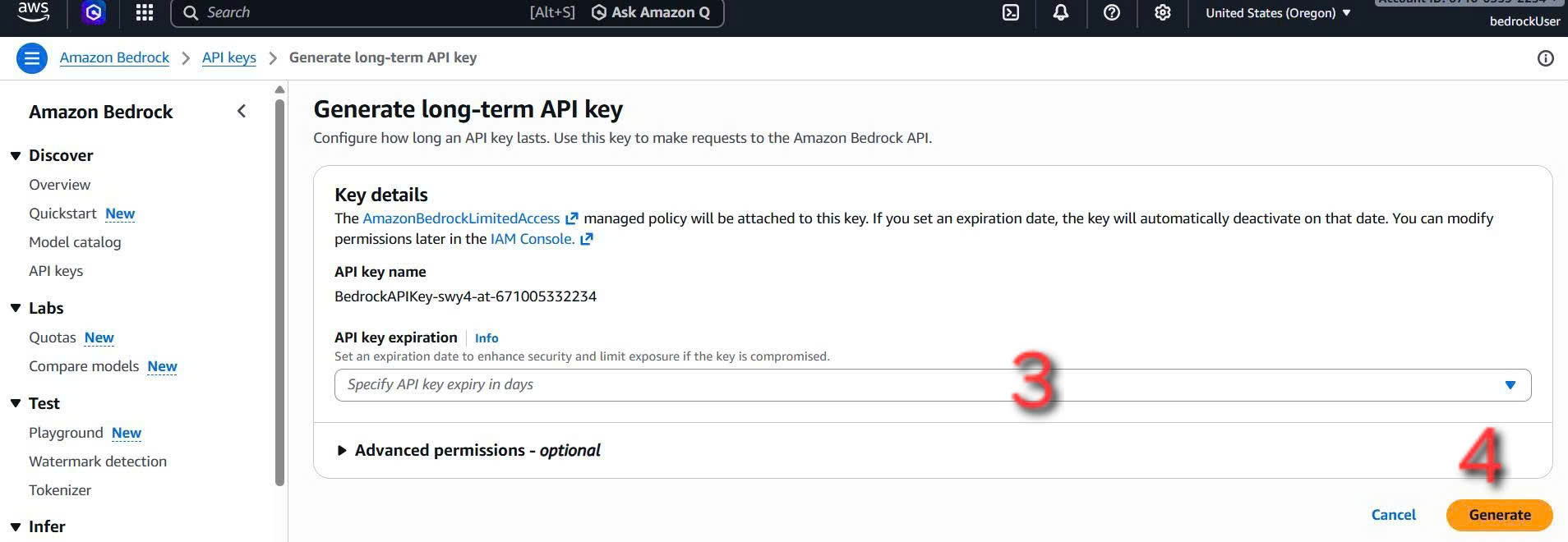Screen dimensions: 1568x542
Task: Open the API key expiry dropdown
Action: point(1510,384)
